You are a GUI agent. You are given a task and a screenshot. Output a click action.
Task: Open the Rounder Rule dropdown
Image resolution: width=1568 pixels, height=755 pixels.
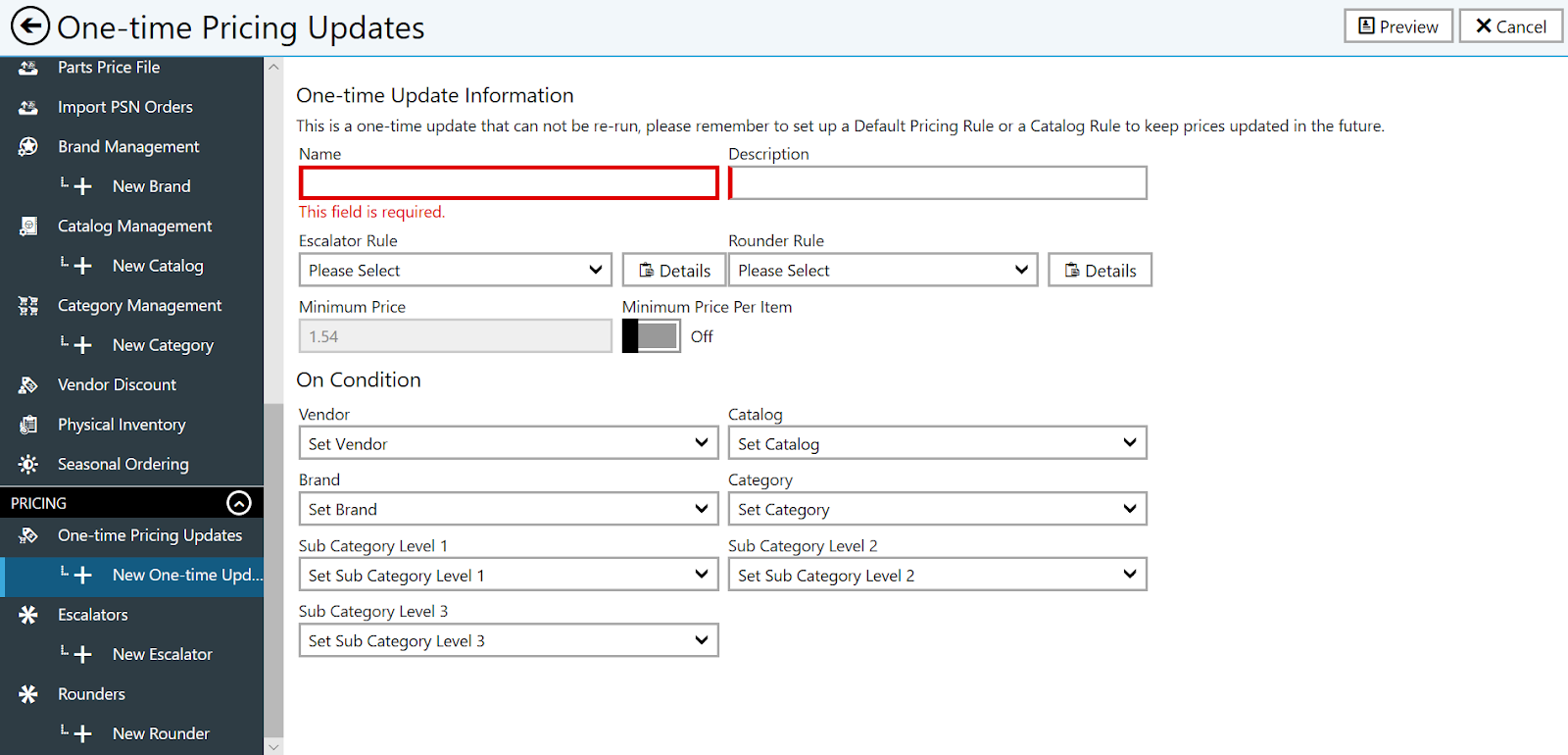883,271
